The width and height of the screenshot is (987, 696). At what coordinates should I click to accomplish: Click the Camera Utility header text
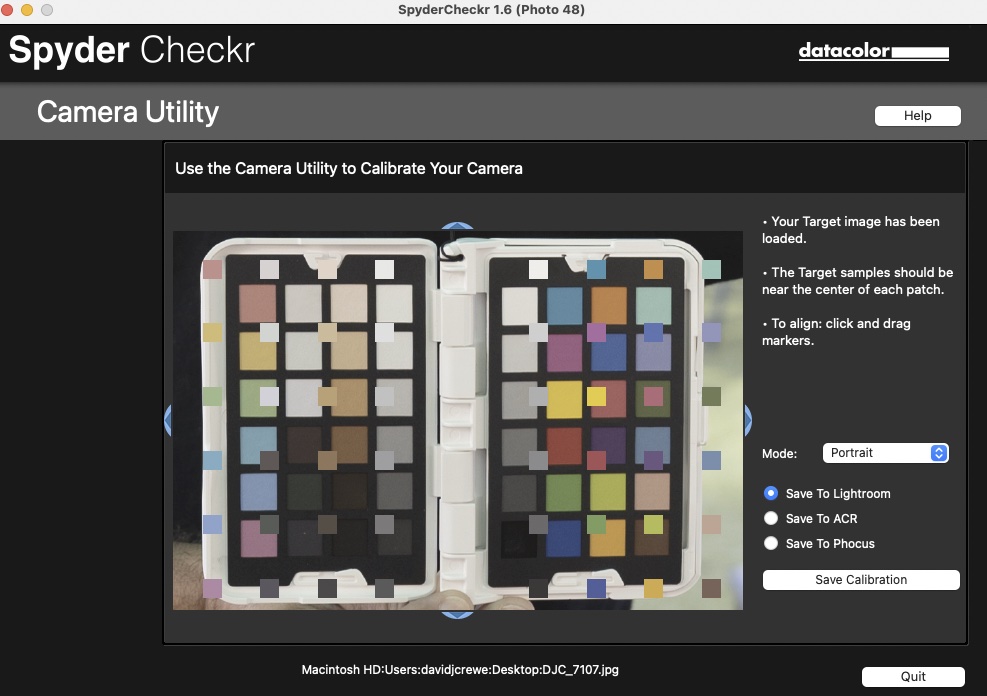click(x=127, y=112)
